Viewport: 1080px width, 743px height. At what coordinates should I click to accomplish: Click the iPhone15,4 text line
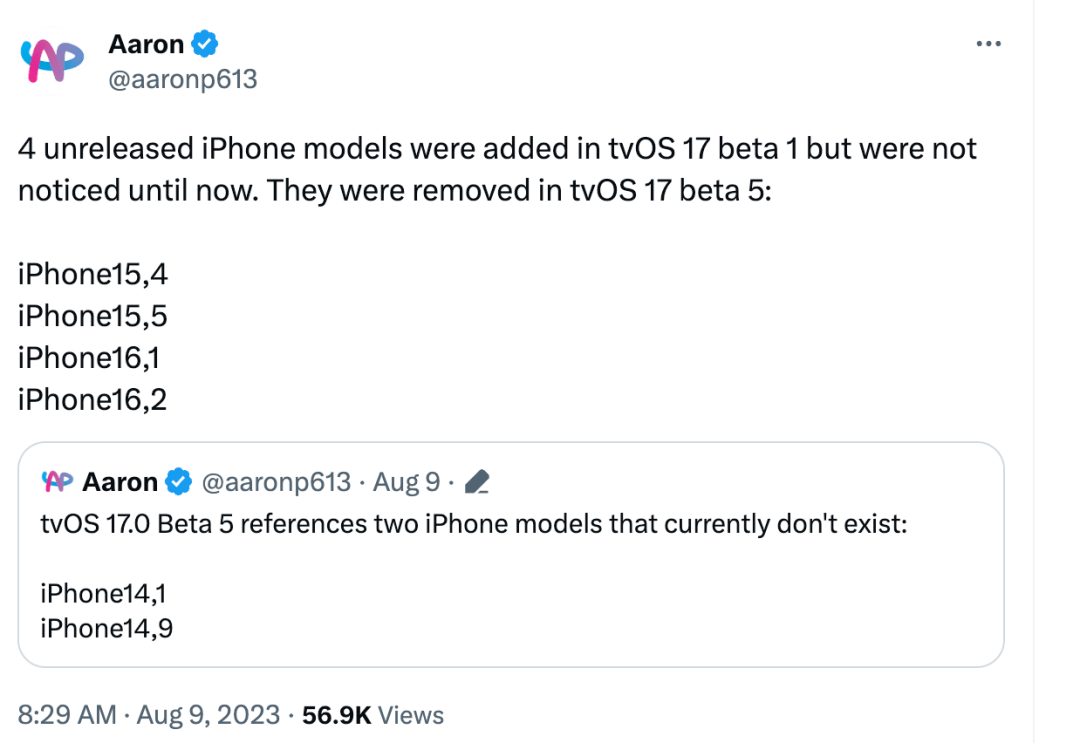click(x=93, y=274)
